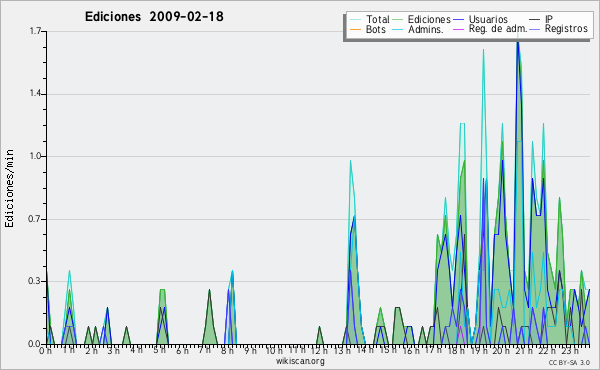Click the x-axis label '8 h'
Screen dimensions: 600x370
[227, 351]
